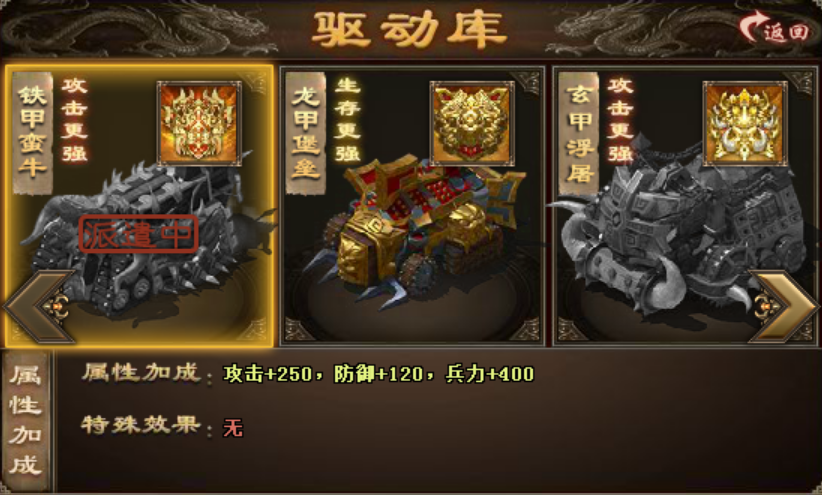The height and width of the screenshot is (495, 822).
Task: Select the 龙甲堡垒 golden lion emblem icon
Action: [472, 123]
